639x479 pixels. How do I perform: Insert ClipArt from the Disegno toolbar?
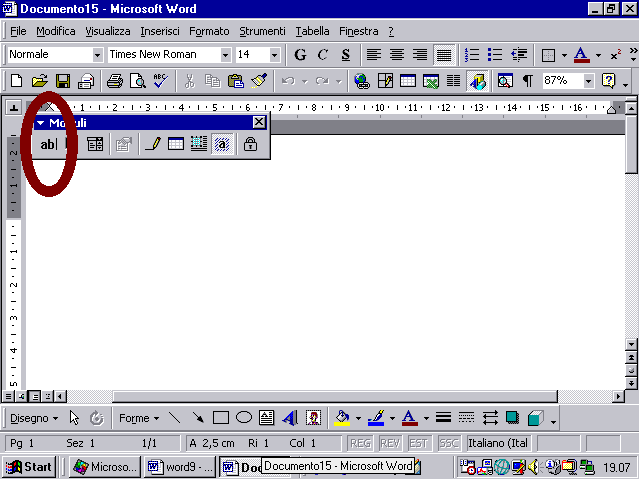pos(313,418)
